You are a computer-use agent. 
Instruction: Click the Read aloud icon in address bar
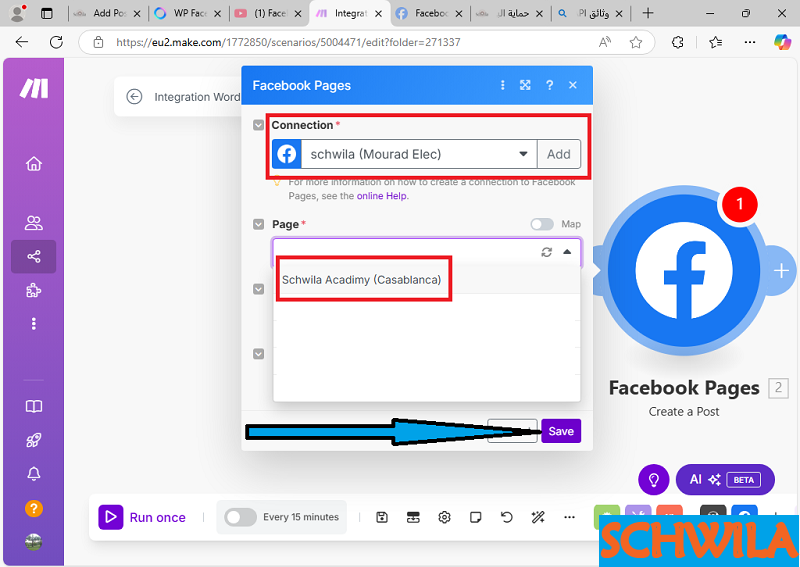[605, 42]
